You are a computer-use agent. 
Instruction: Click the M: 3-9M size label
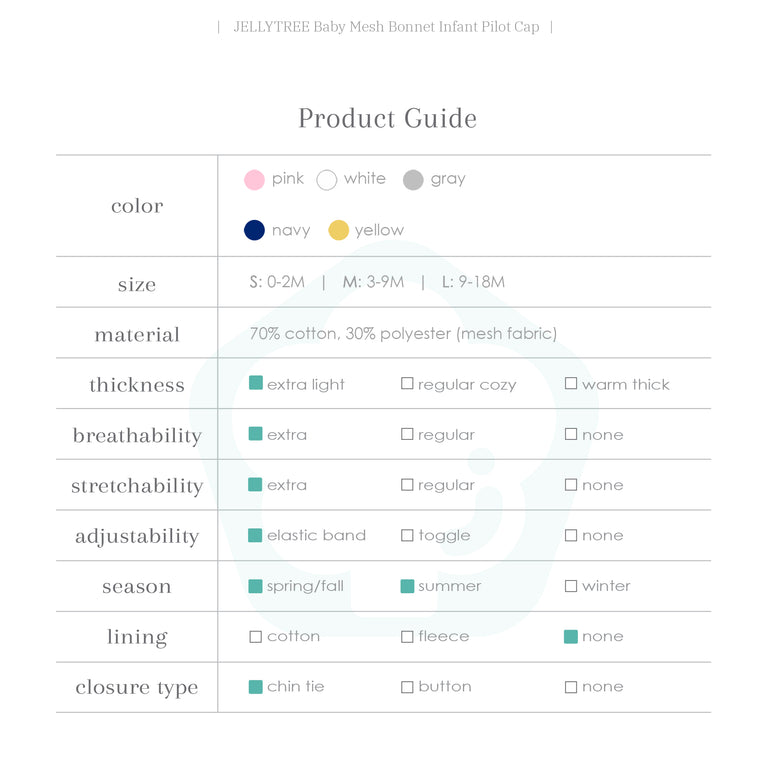click(x=373, y=282)
